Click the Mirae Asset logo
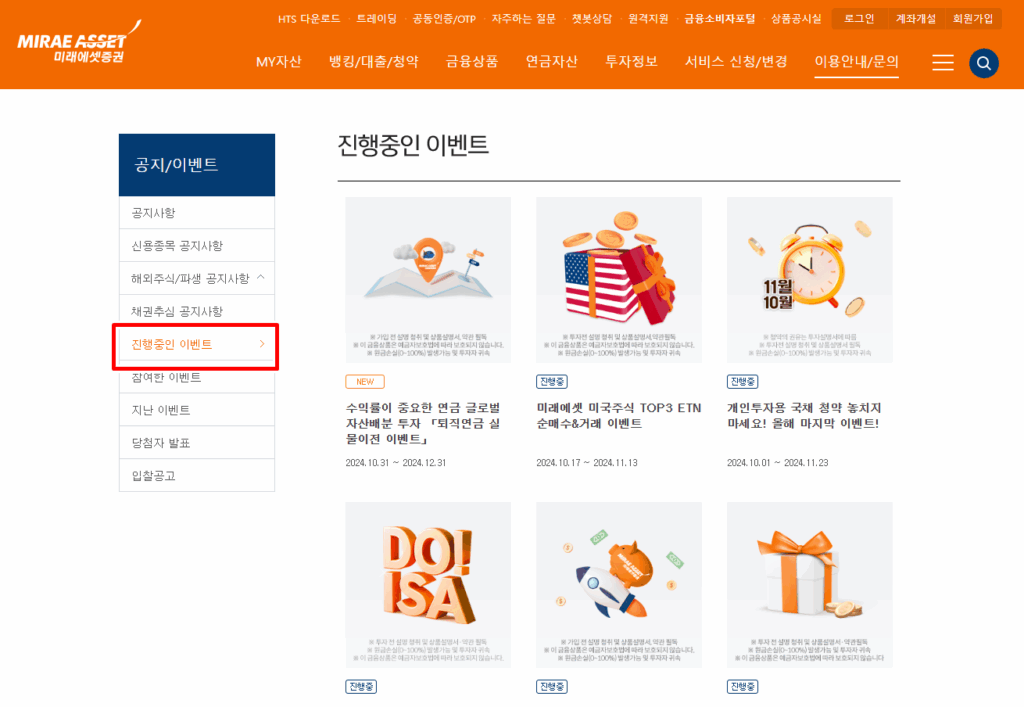 pyautogui.click(x=74, y=46)
